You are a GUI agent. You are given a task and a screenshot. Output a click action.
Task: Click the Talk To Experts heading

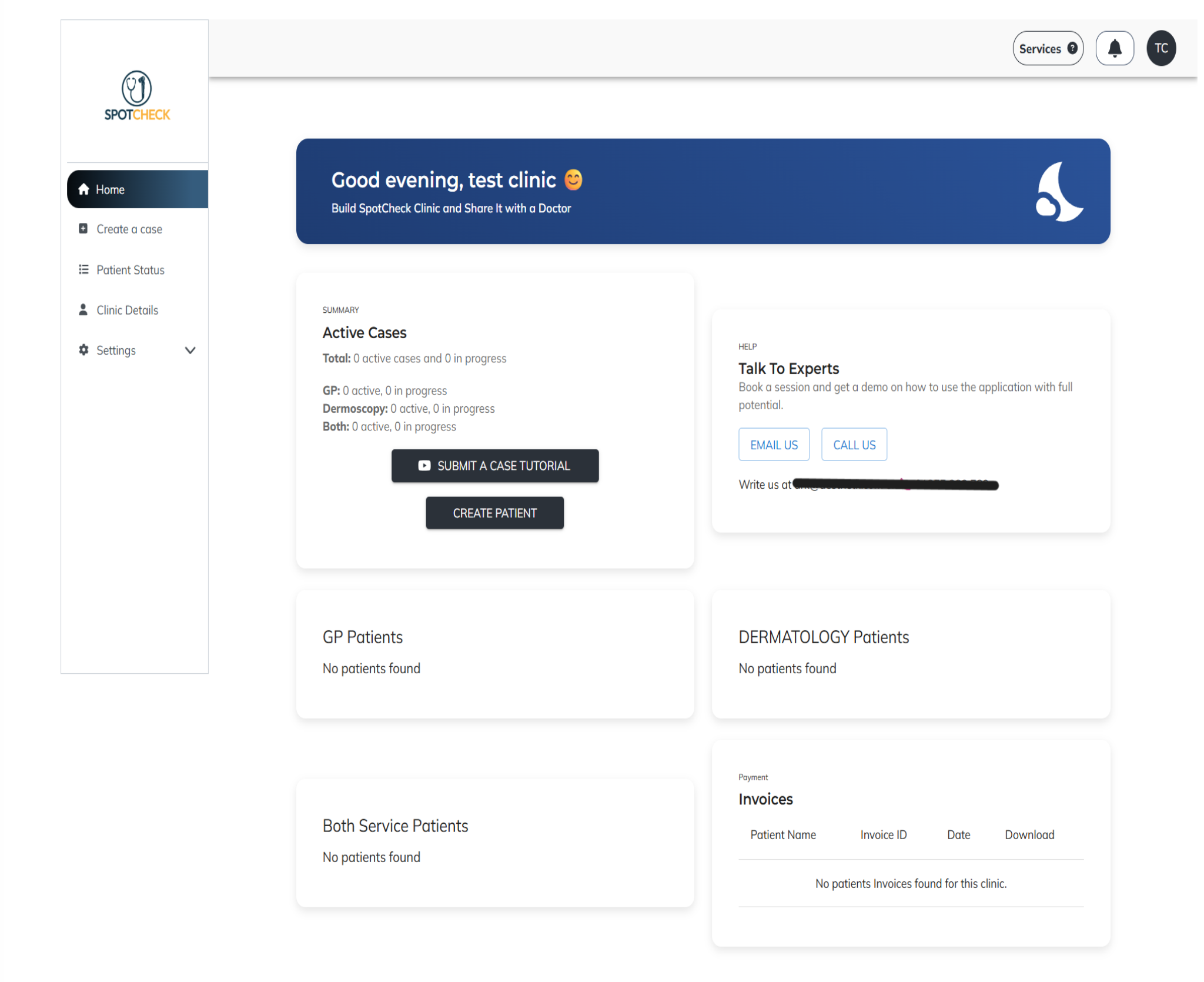click(788, 369)
